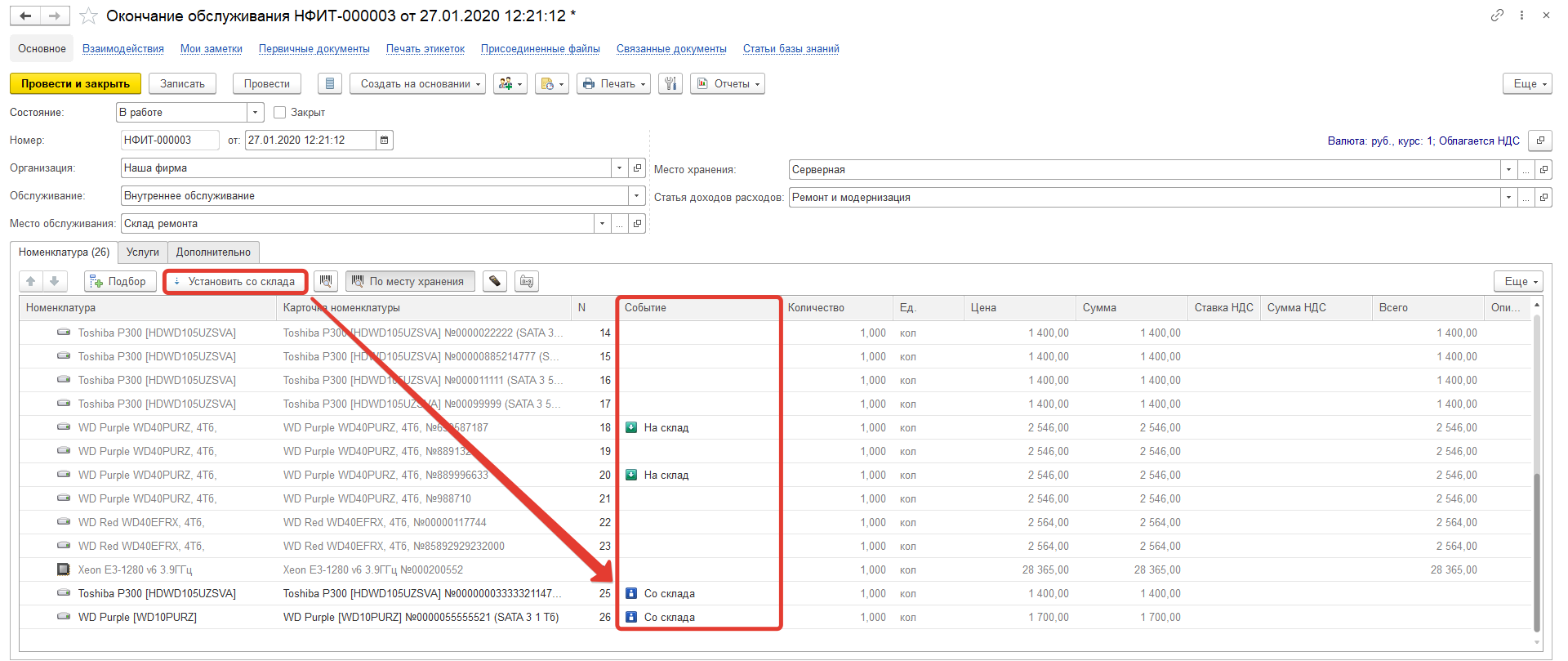This screenshot has height=661, width=1568.
Task: Click the Провести и закрыть button
Action: pyautogui.click(x=75, y=84)
